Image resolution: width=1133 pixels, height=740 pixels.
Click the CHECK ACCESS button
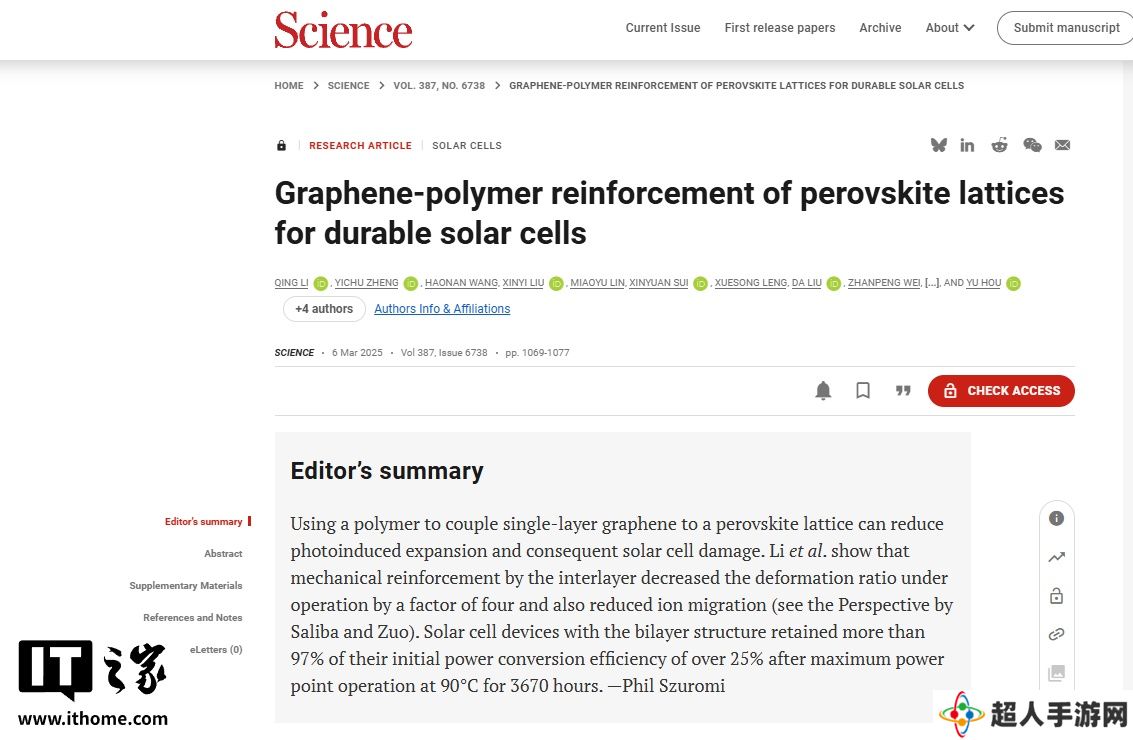pos(1001,391)
